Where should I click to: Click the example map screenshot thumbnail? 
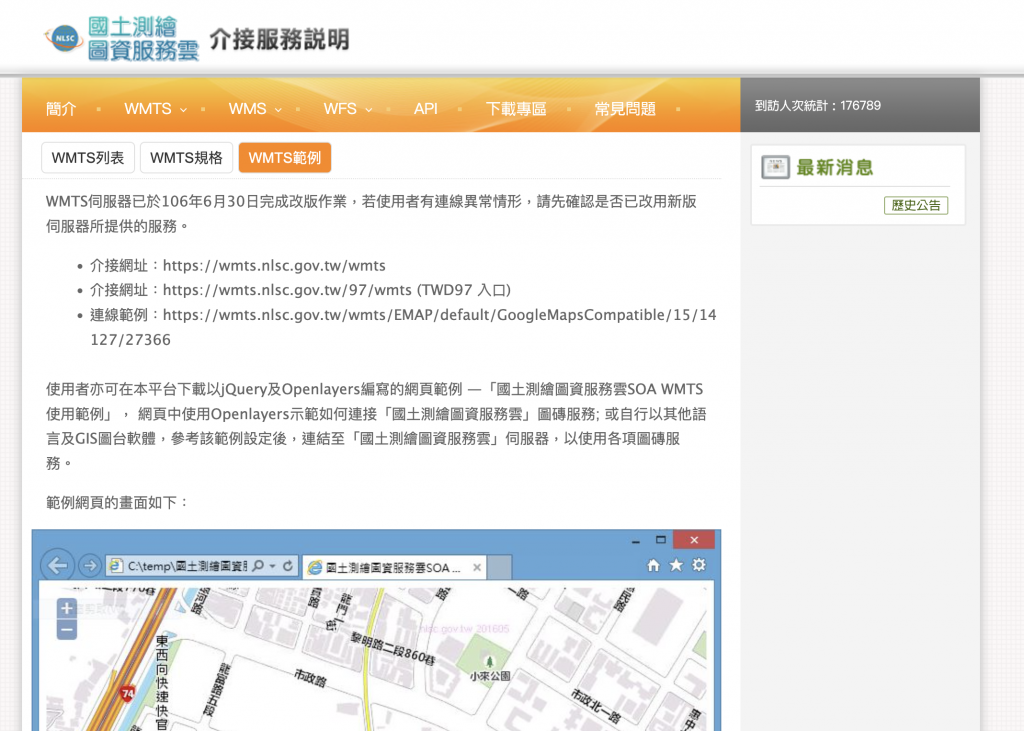[x=376, y=630]
